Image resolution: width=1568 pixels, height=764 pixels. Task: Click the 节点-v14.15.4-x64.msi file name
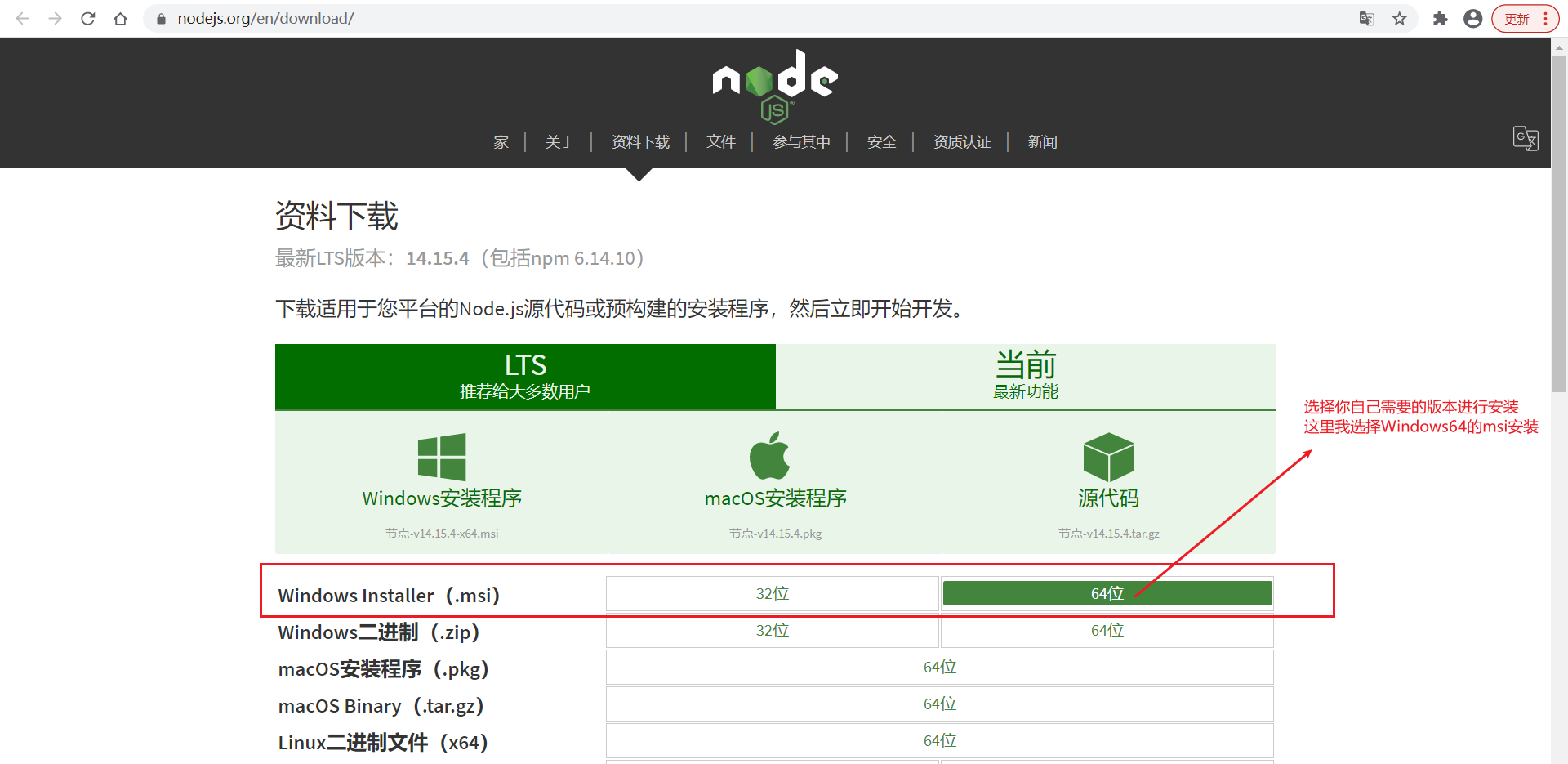coord(442,534)
